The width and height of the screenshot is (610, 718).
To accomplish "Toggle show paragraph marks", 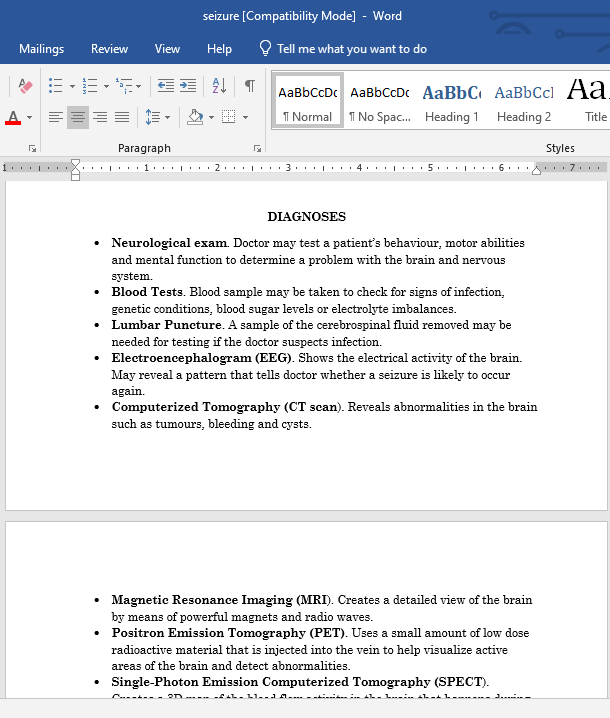I will click(x=250, y=86).
